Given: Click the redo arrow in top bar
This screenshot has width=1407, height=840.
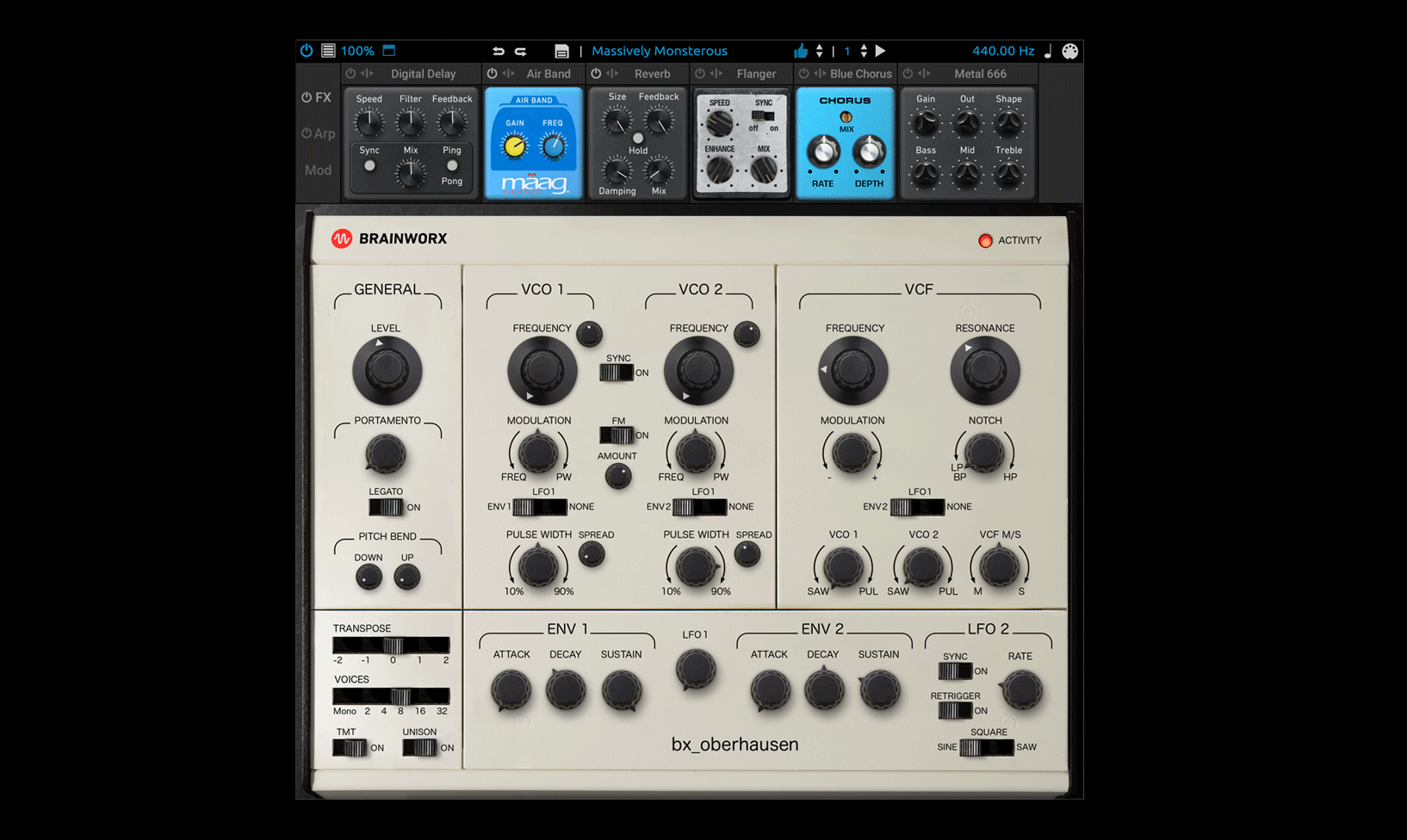Looking at the screenshot, I should (520, 51).
